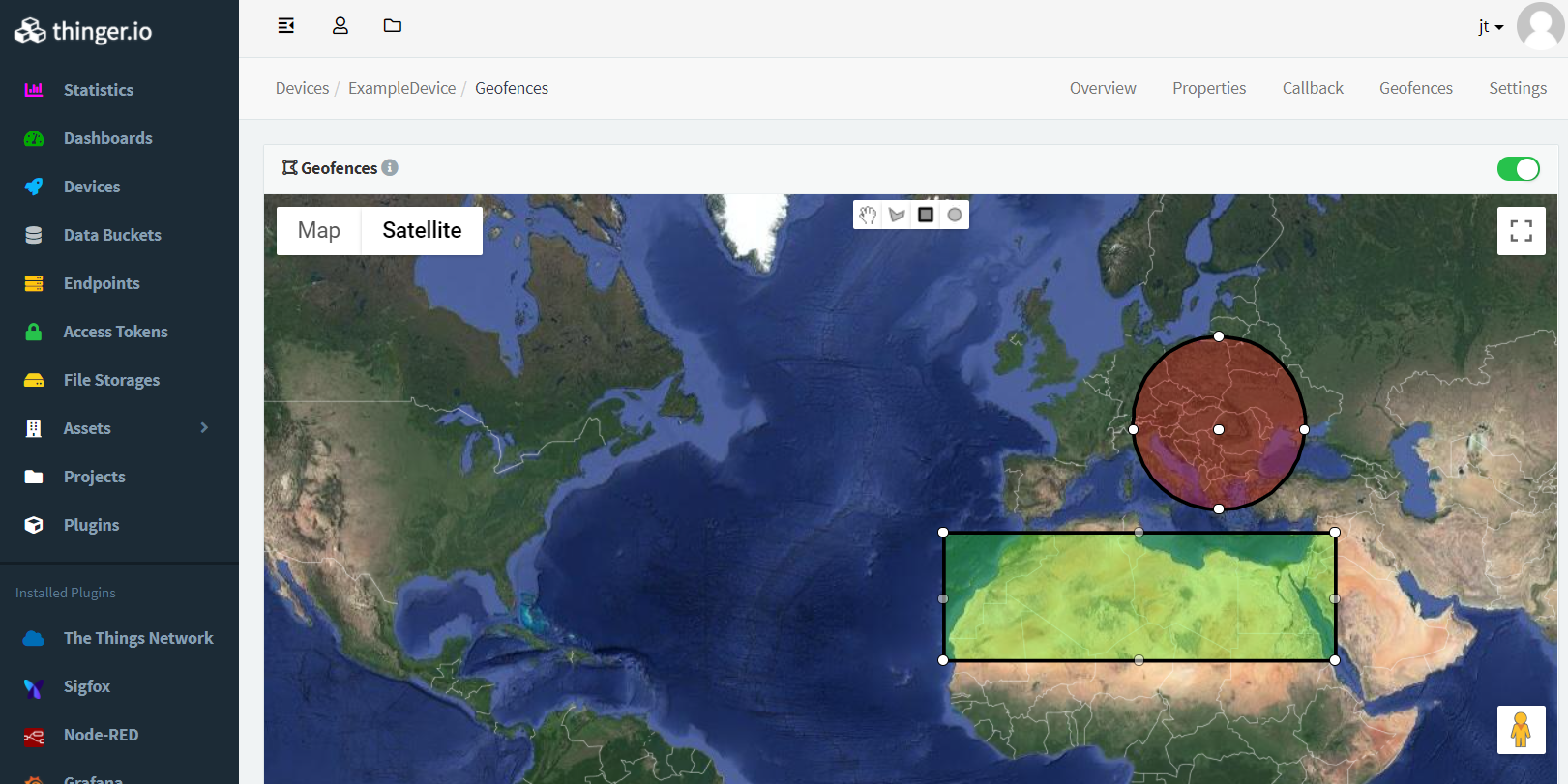This screenshot has width=1568, height=784.
Task: Click the circle geofence center handle
Action: click(x=1219, y=429)
